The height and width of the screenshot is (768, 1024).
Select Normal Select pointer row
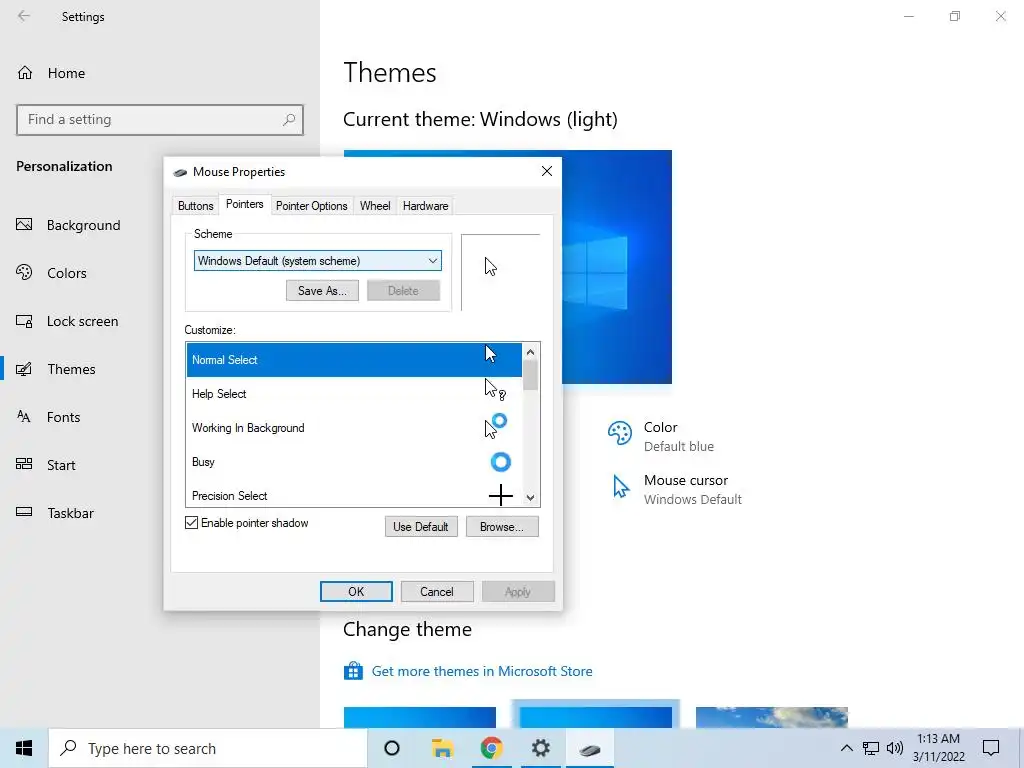pos(354,360)
